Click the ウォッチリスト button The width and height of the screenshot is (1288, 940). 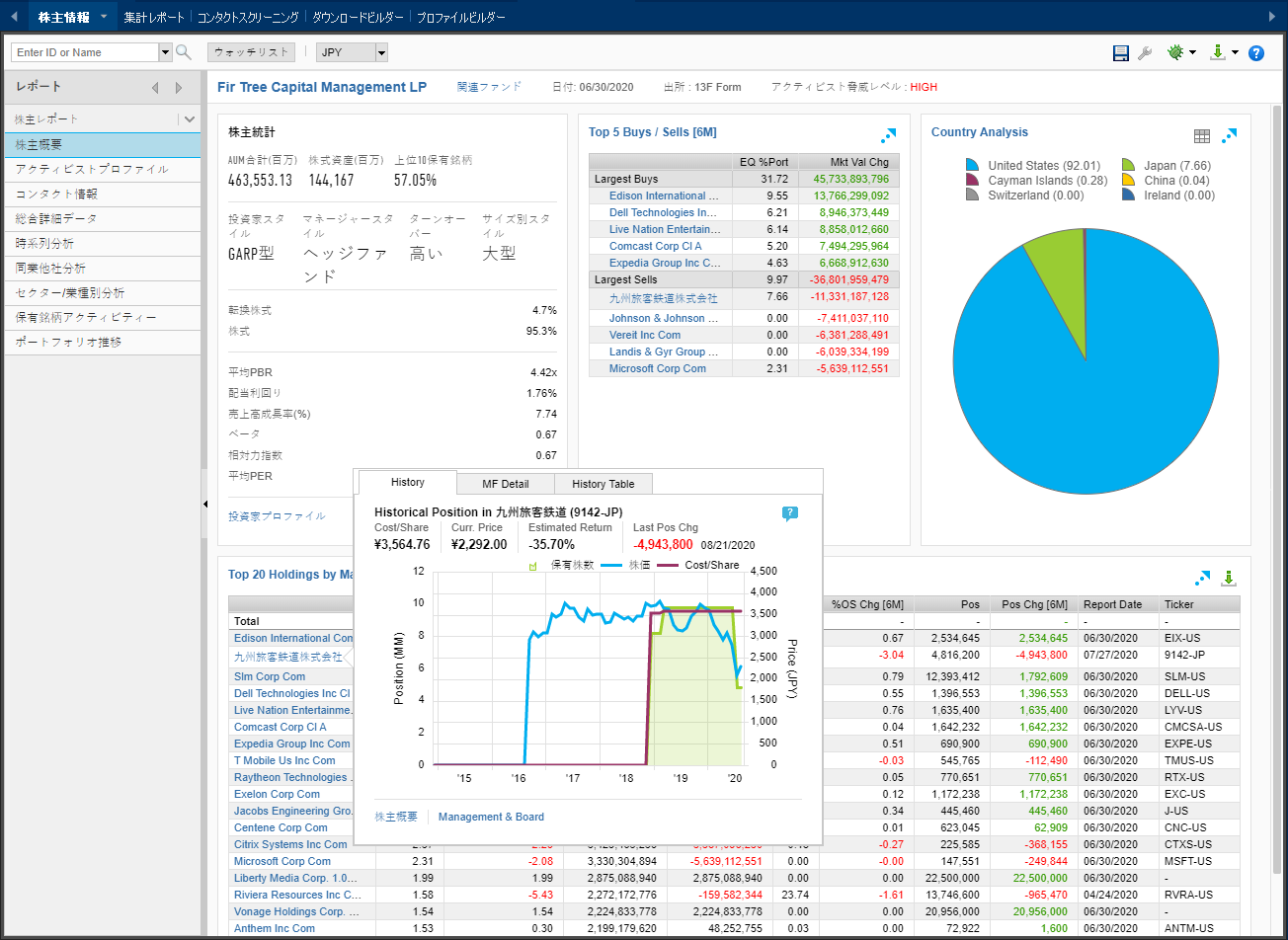coord(251,52)
